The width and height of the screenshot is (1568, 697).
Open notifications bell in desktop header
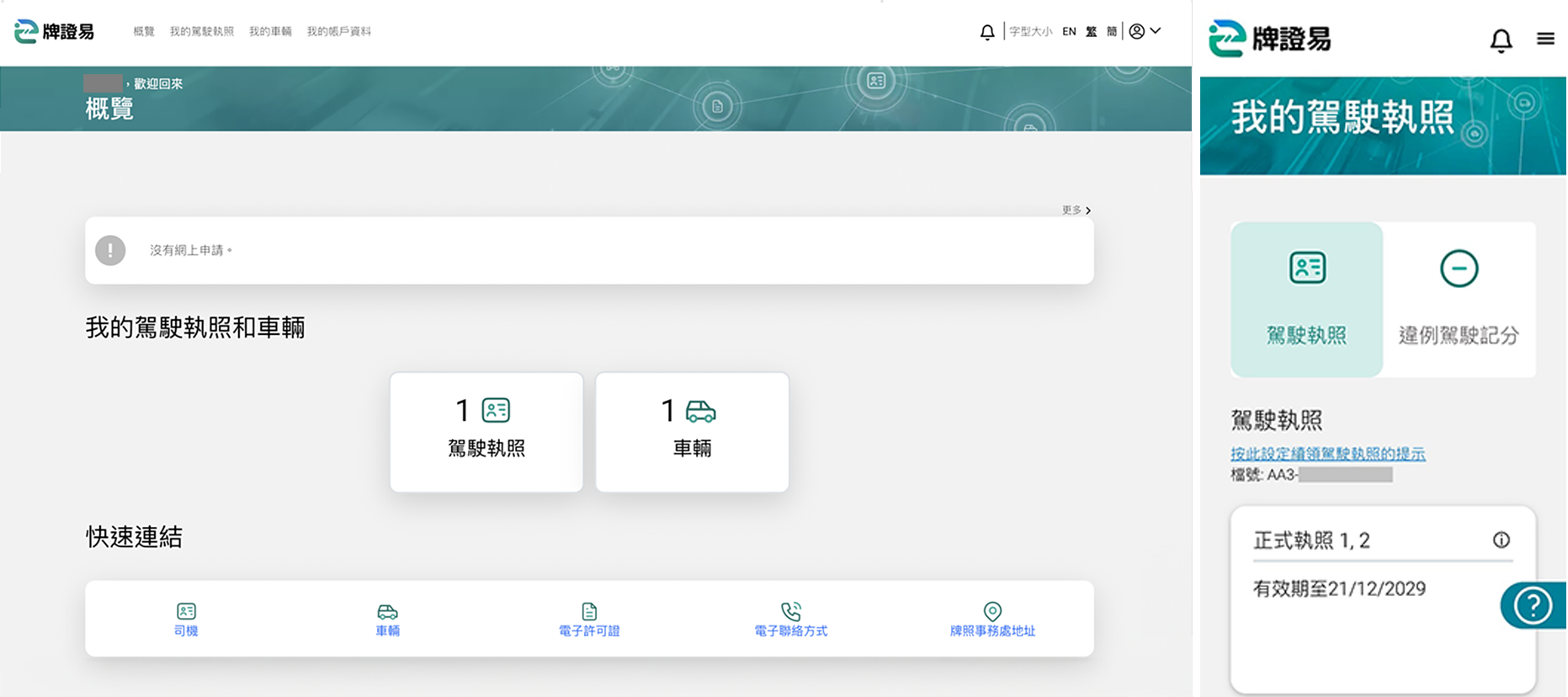(987, 32)
